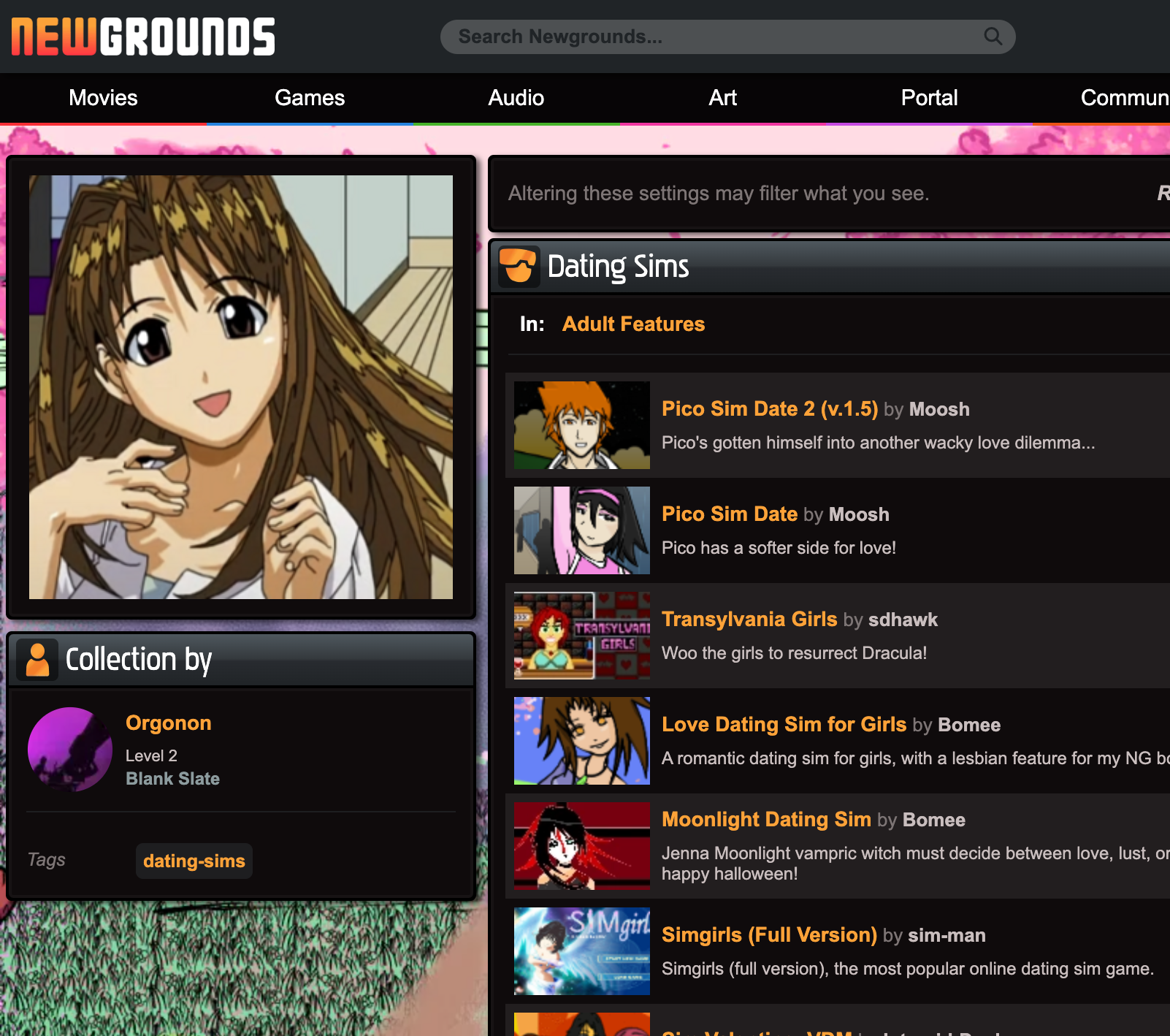Screen dimensions: 1170x1036
Task: Click the Moonlight Dating Sim thumbnail
Action: (x=582, y=846)
